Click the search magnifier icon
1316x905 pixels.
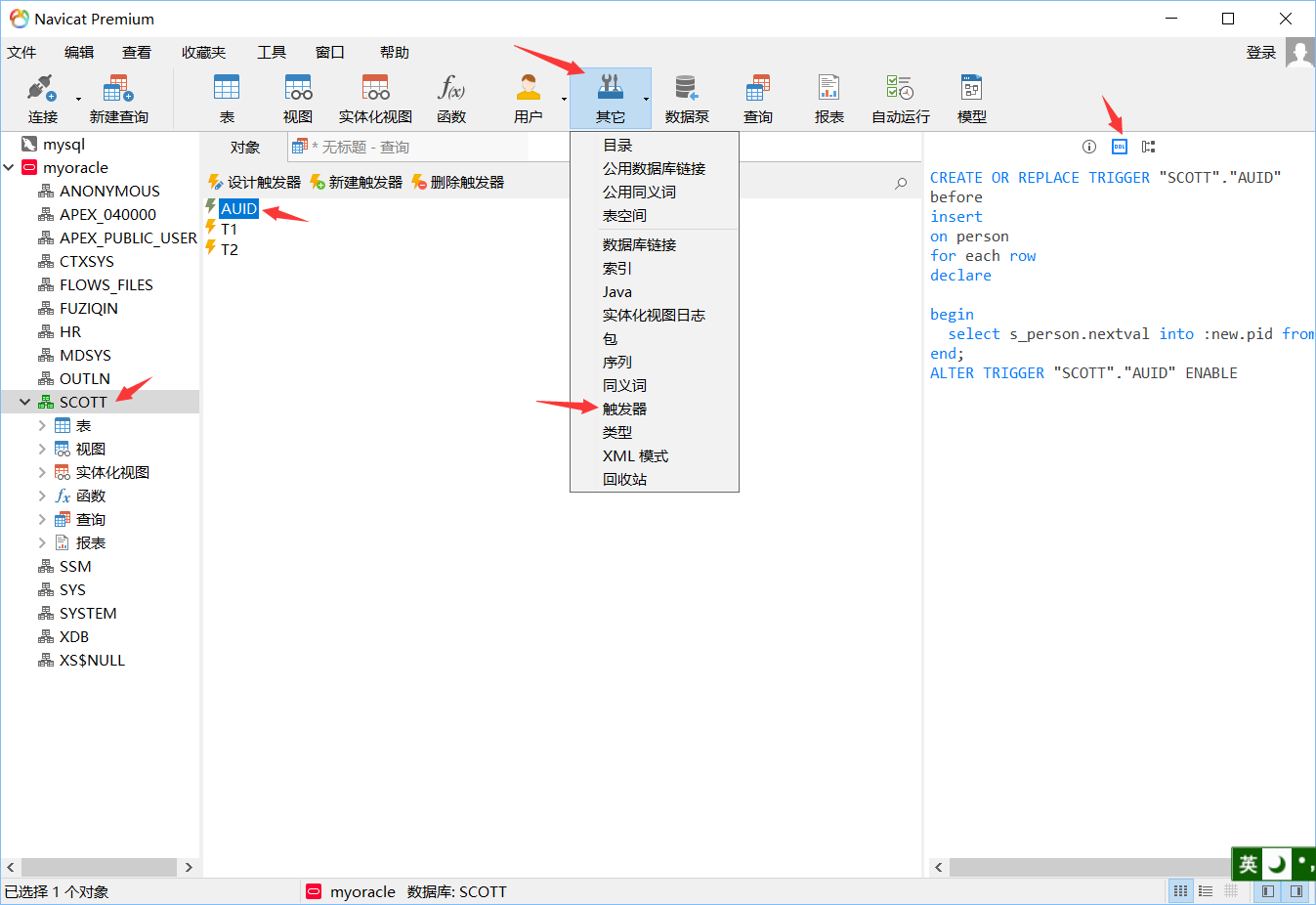(901, 183)
